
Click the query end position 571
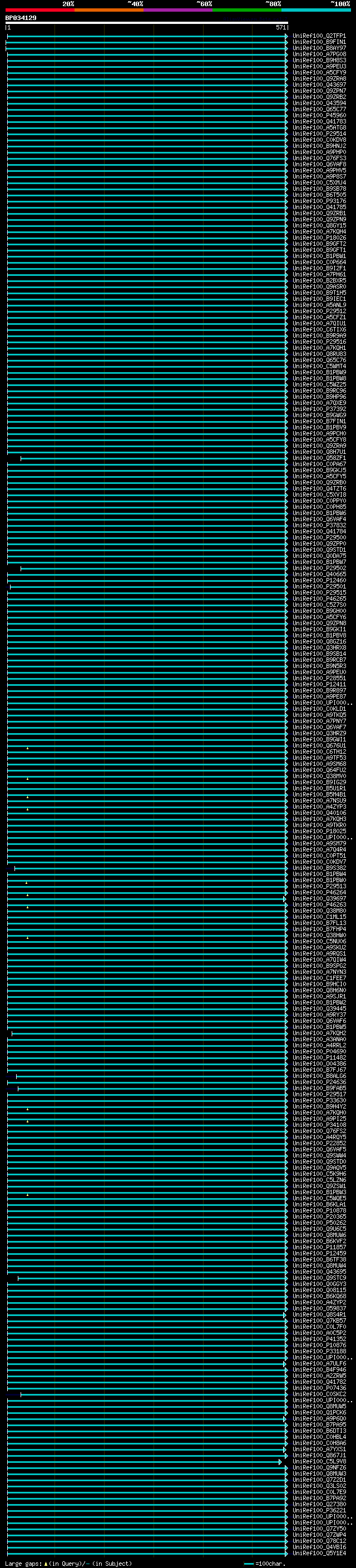click(281, 27)
